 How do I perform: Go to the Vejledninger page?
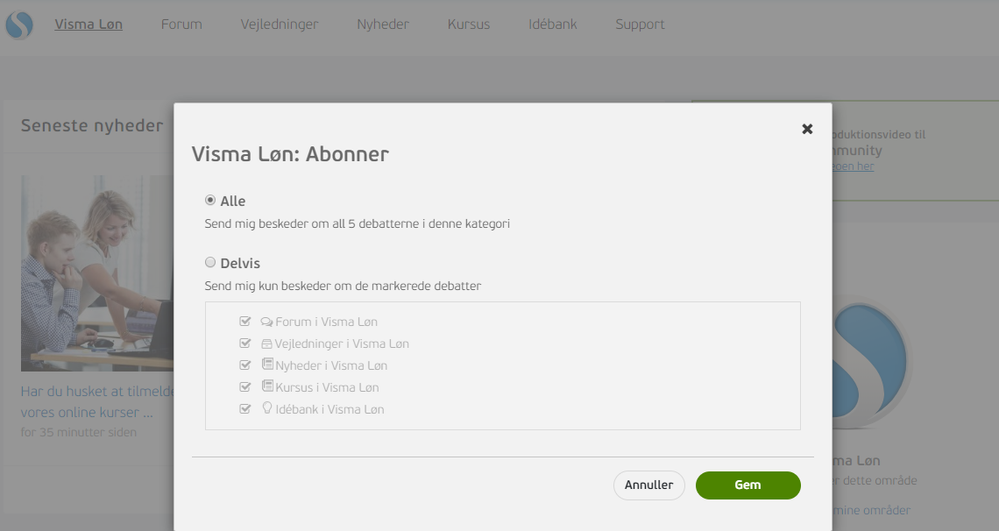coord(279,24)
